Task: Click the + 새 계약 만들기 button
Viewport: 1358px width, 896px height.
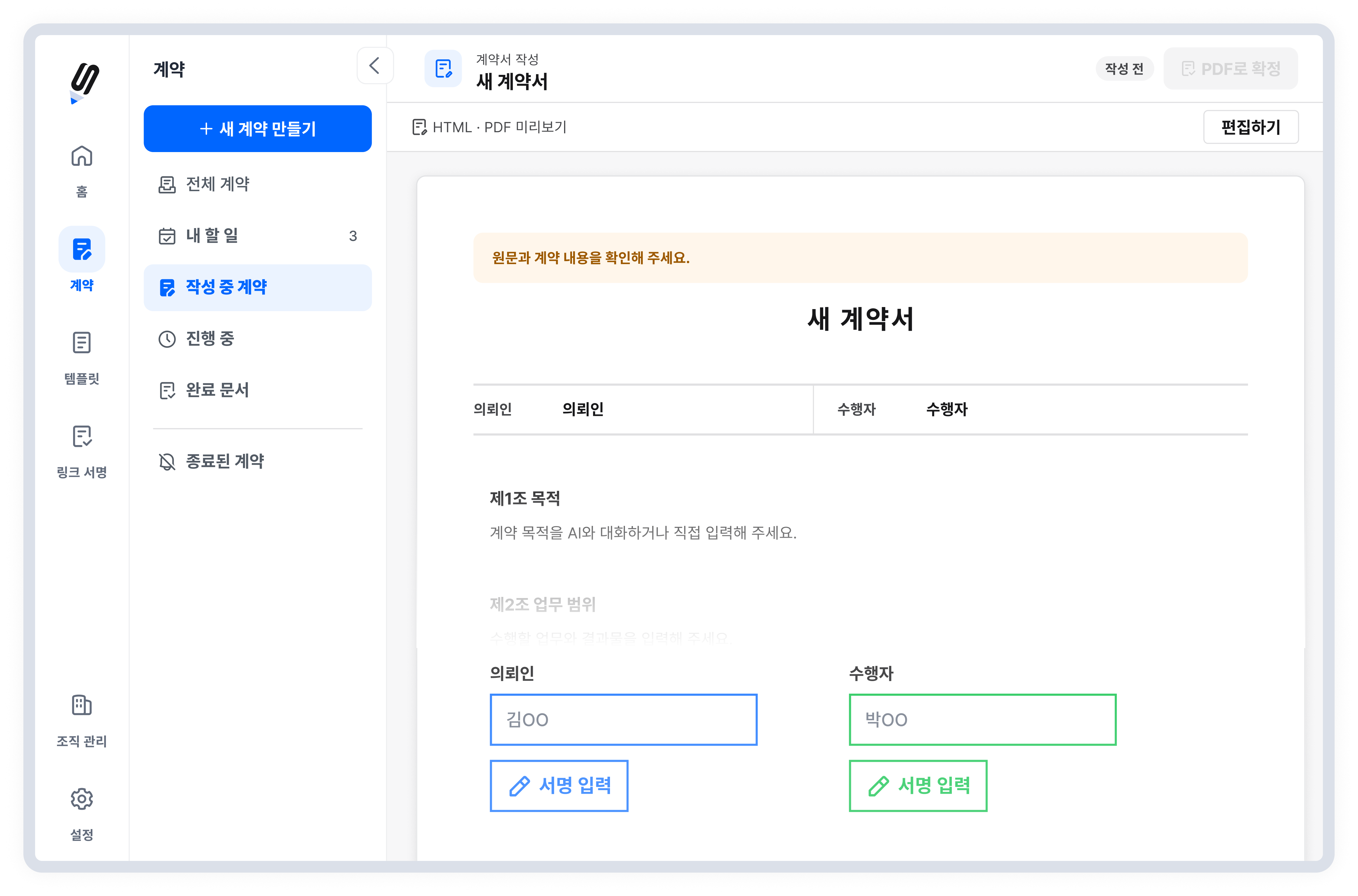Action: point(258,129)
